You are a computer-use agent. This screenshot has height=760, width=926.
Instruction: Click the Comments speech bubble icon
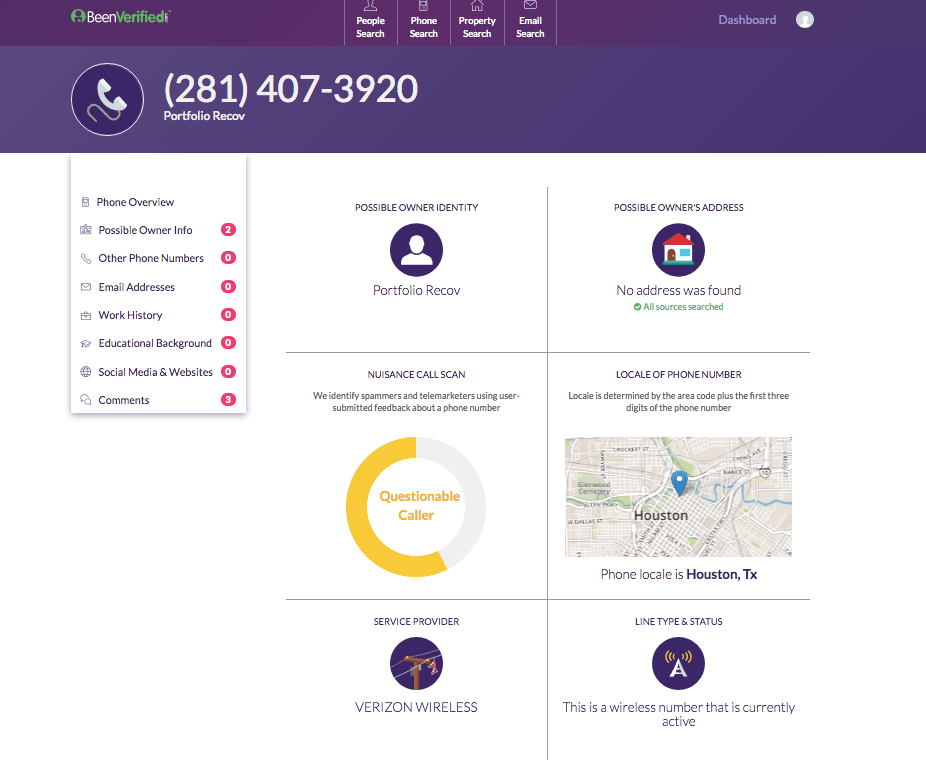click(86, 400)
